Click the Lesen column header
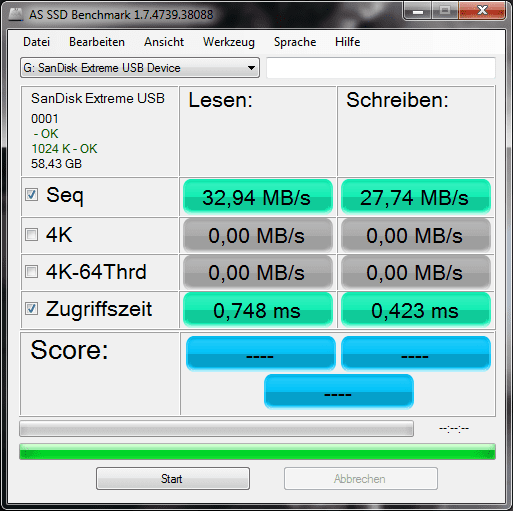This screenshot has width=513, height=511. (221, 100)
